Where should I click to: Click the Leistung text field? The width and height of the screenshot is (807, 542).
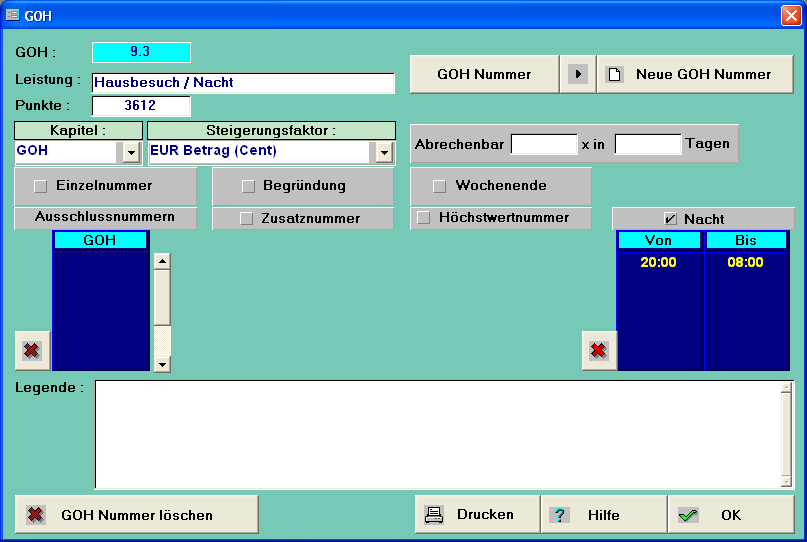coord(243,83)
